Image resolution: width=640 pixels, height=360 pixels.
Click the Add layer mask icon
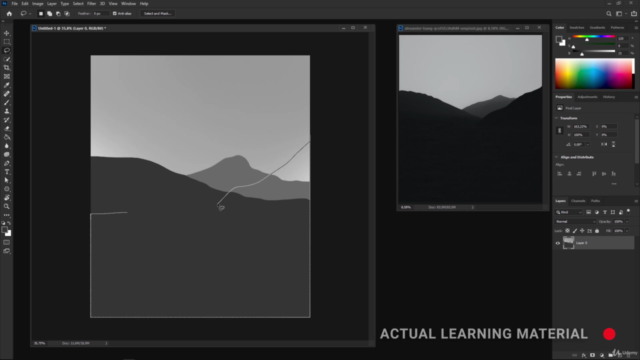pos(593,355)
